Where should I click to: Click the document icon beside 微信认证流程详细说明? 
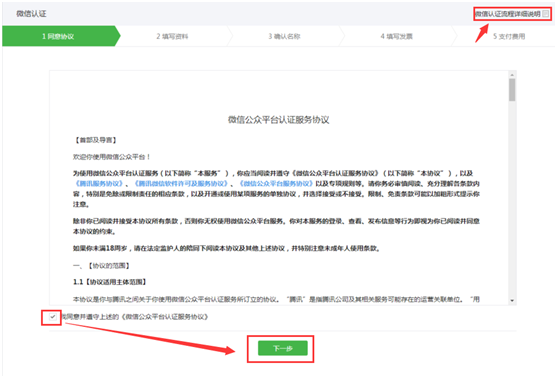pyautogui.click(x=546, y=14)
